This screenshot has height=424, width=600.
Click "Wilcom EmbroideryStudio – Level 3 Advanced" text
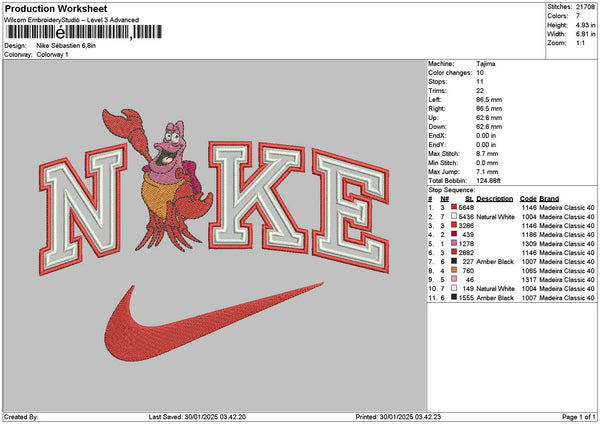(x=72, y=20)
